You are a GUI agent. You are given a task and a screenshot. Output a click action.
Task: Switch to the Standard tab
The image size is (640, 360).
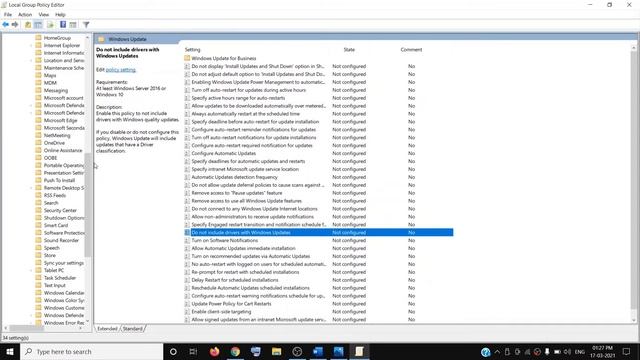133,329
